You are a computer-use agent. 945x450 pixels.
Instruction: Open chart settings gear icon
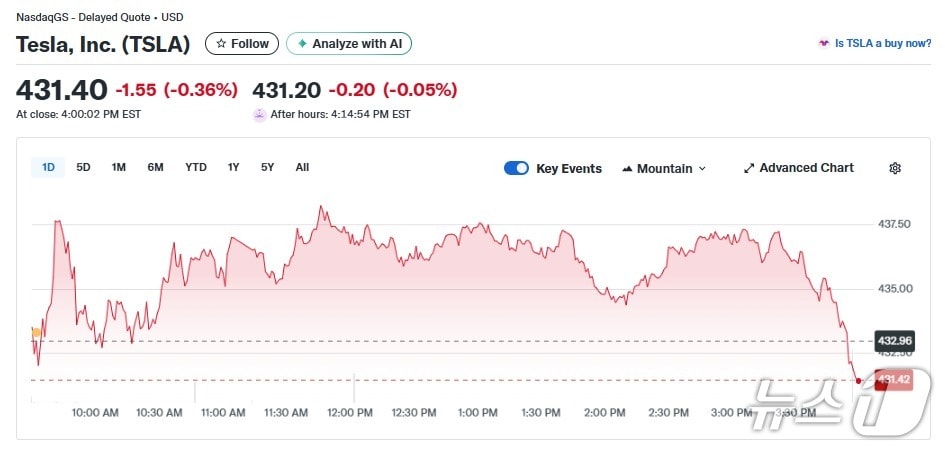coord(895,168)
